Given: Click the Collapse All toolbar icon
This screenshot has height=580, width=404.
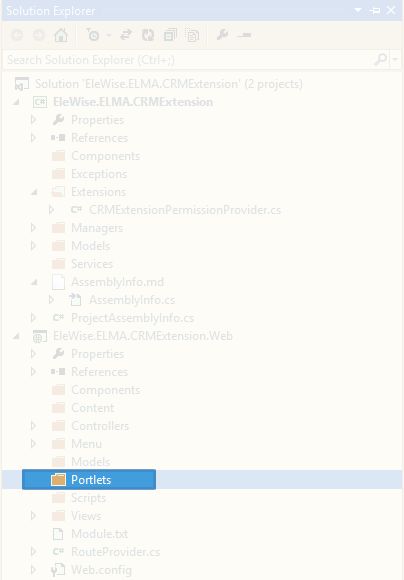Looking at the screenshot, I should [170, 35].
